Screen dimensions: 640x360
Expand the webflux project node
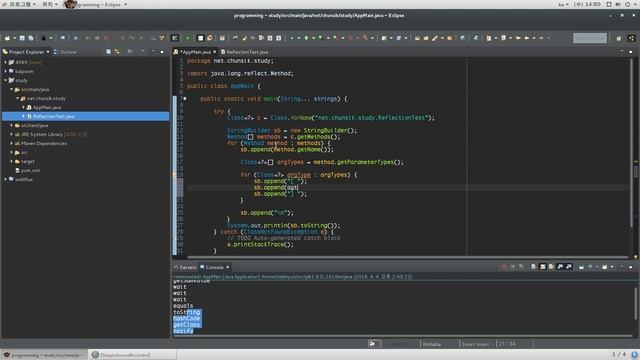click(6, 179)
